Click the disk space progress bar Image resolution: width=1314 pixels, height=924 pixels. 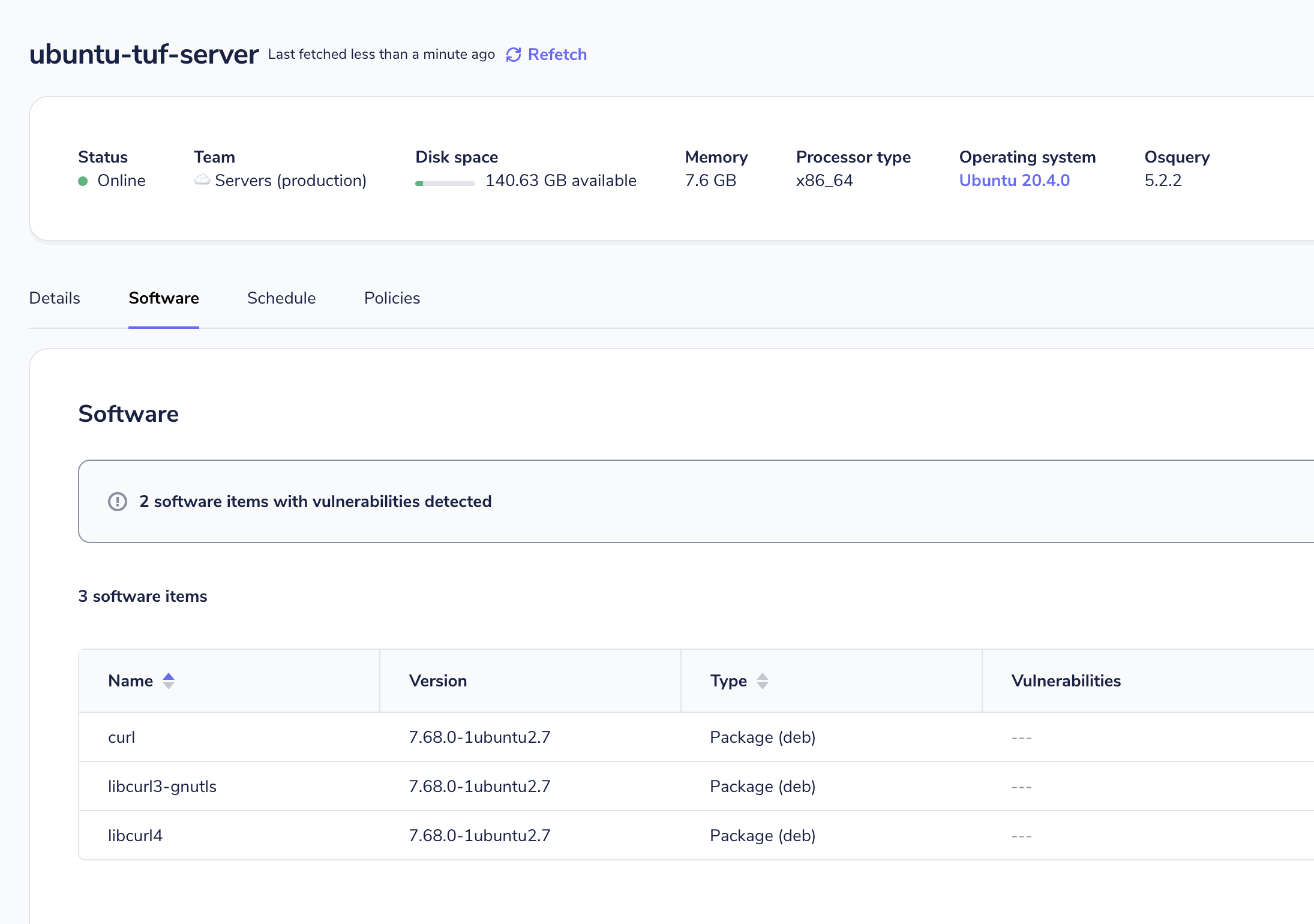444,181
